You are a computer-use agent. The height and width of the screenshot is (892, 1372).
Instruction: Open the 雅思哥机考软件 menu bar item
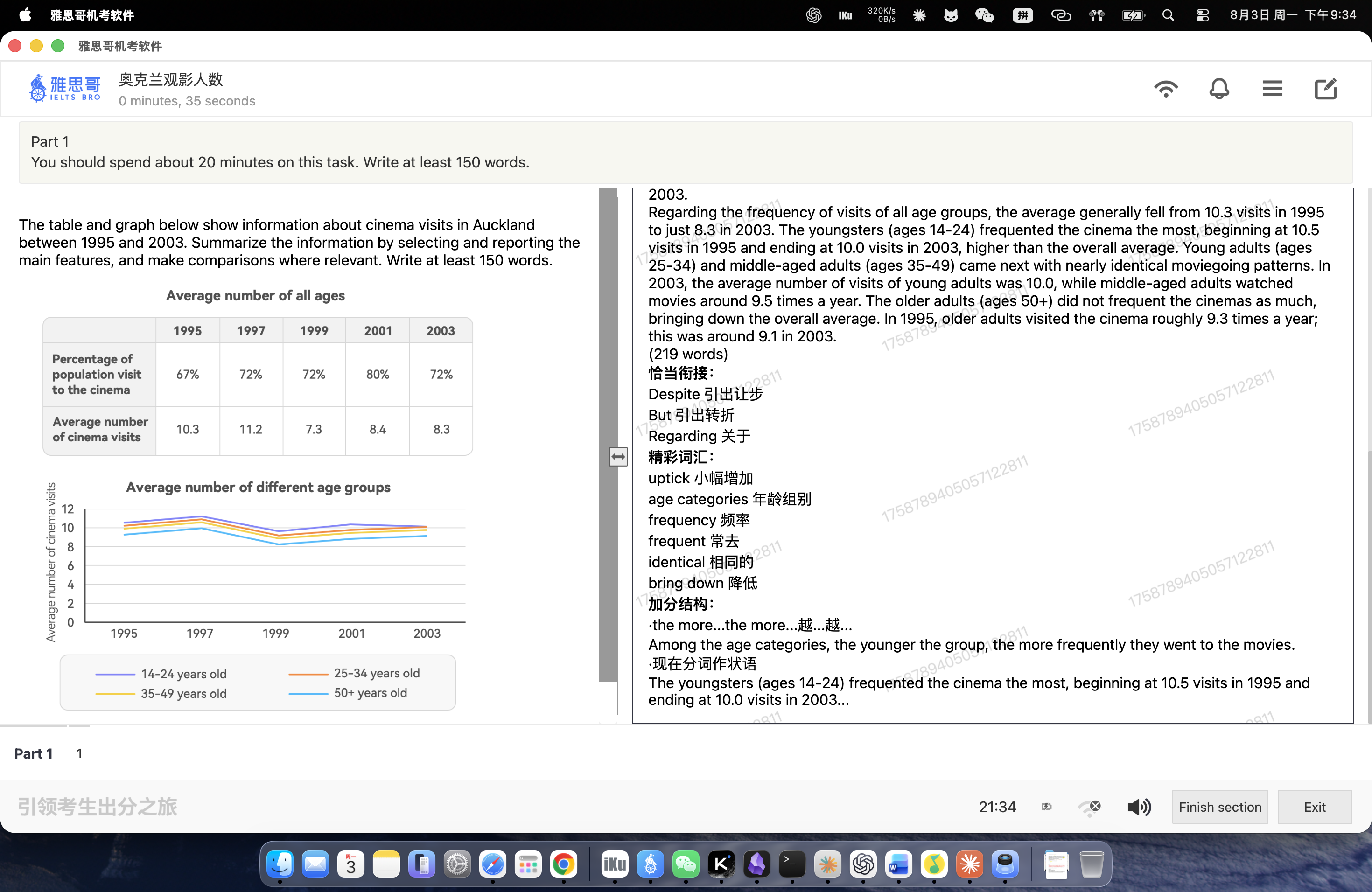92,15
